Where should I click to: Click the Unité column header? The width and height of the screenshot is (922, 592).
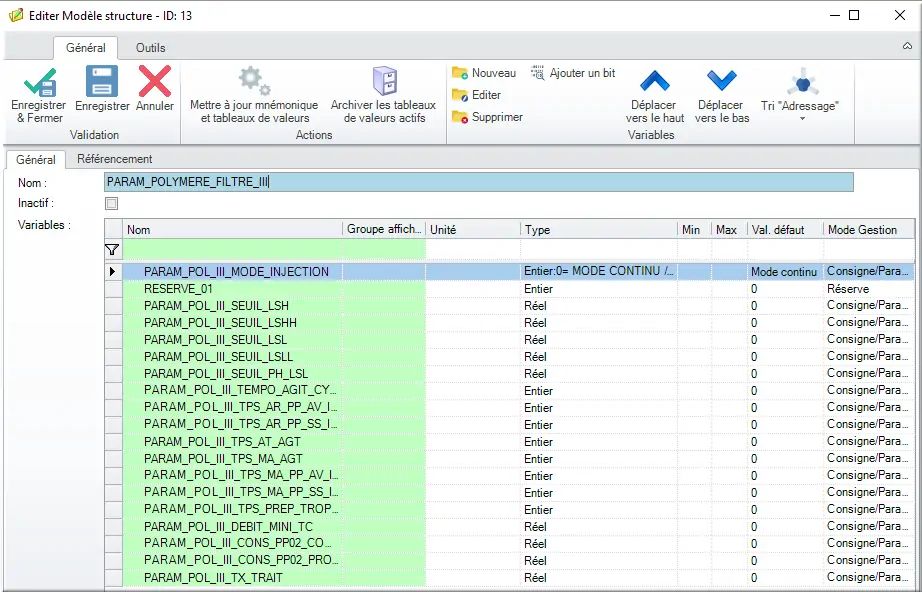pos(473,229)
